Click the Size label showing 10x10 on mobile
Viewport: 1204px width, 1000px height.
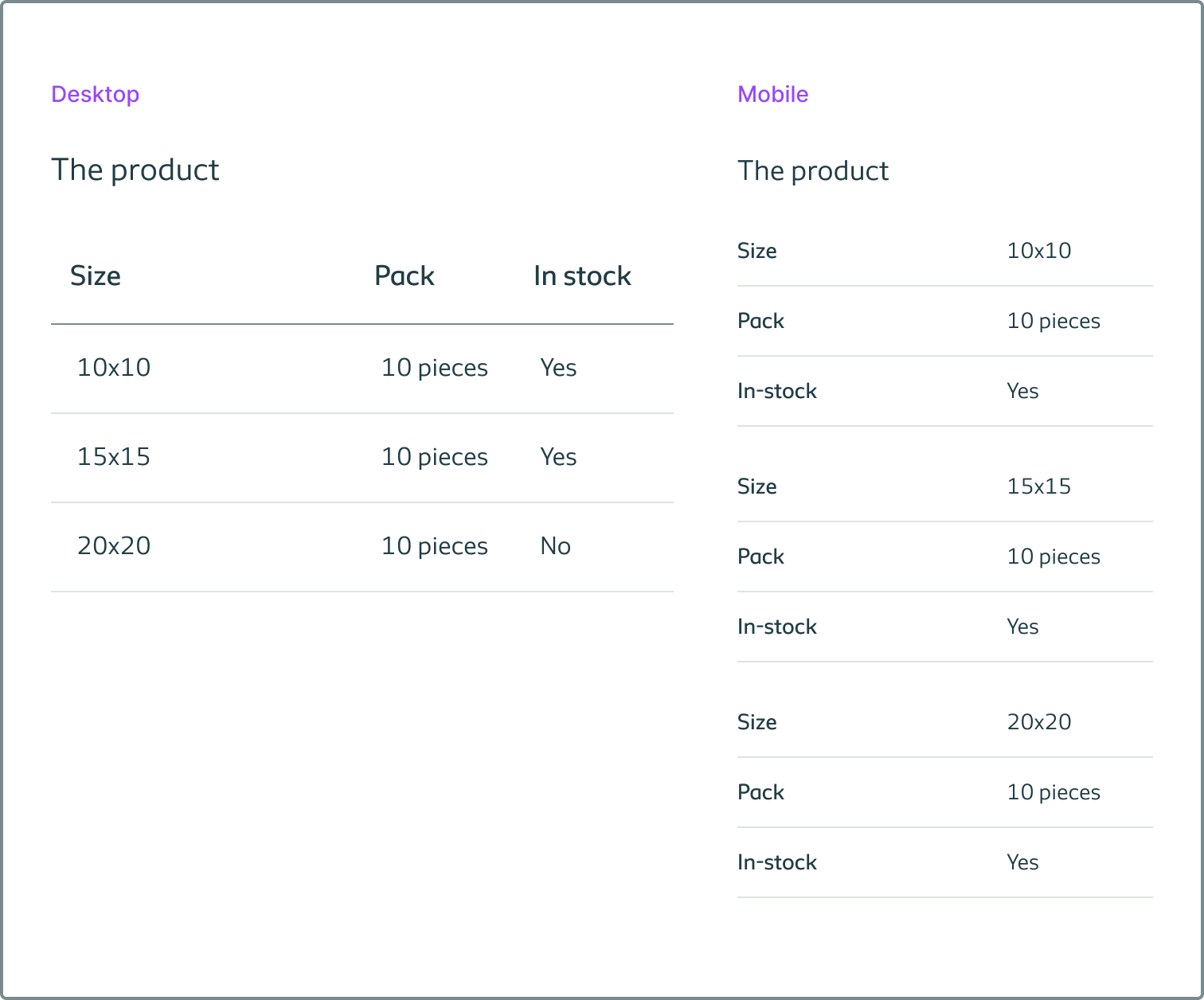756,250
